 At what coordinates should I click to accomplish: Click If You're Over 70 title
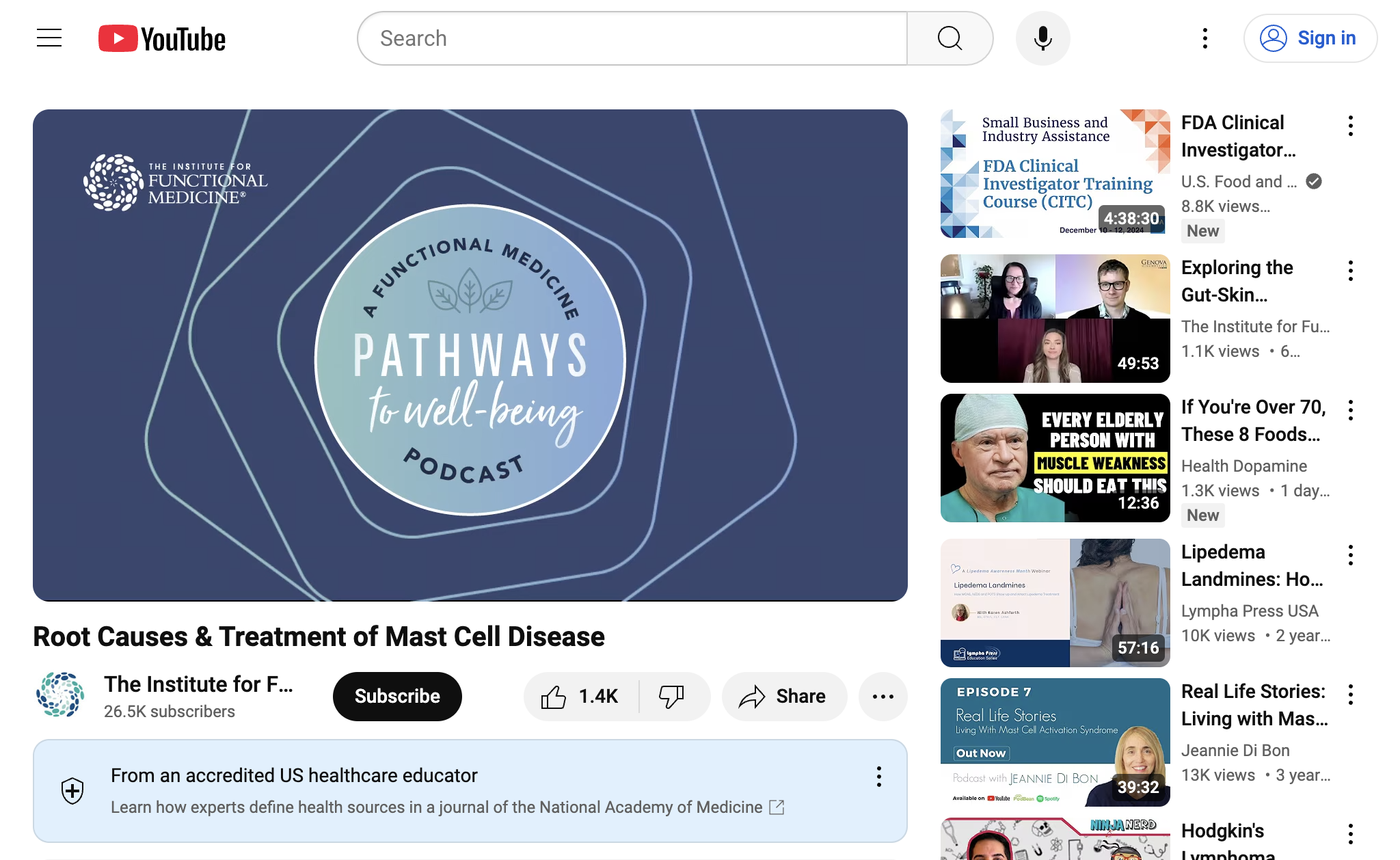click(1254, 420)
